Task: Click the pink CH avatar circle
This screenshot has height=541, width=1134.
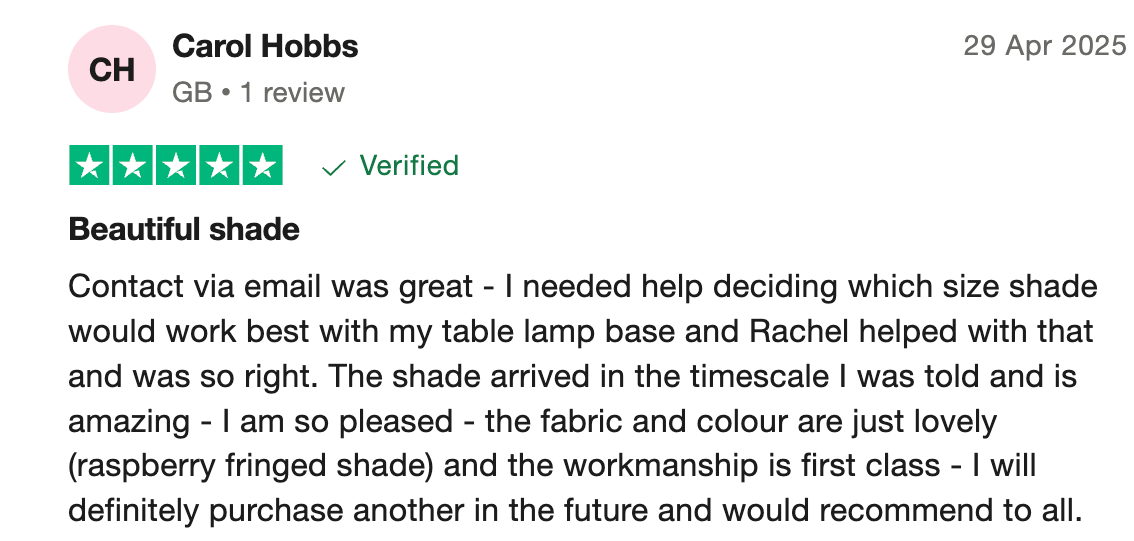Action: pyautogui.click(x=111, y=69)
